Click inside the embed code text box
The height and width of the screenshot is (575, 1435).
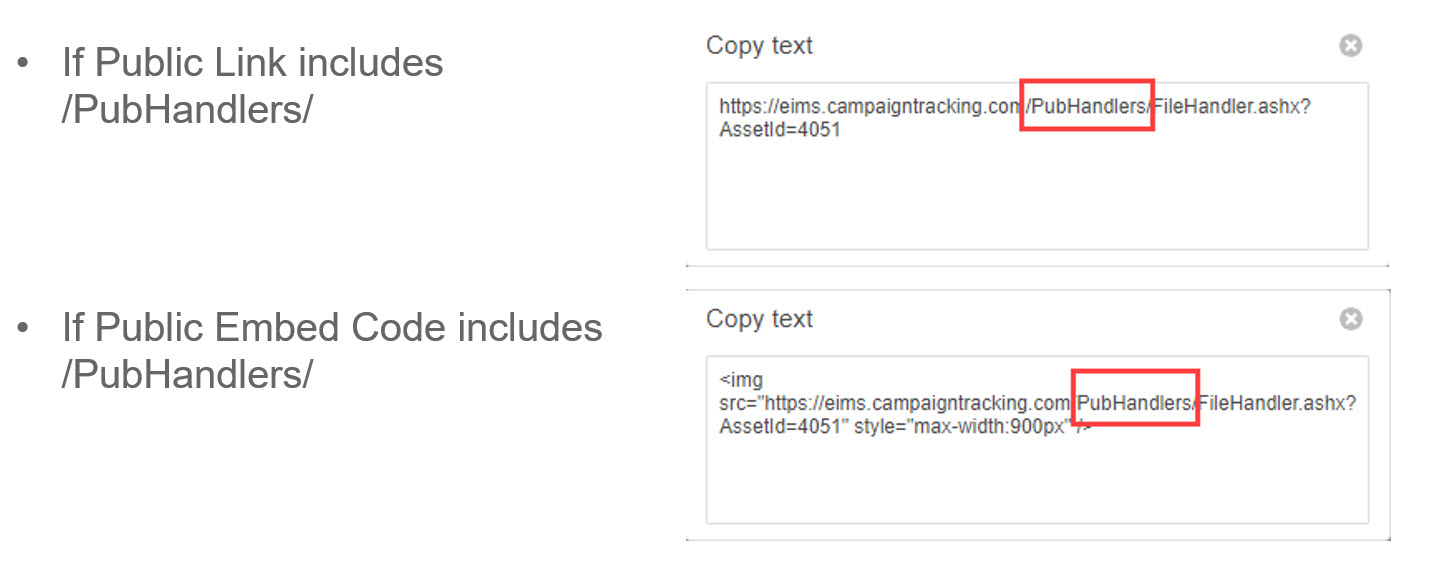[x=1037, y=440]
